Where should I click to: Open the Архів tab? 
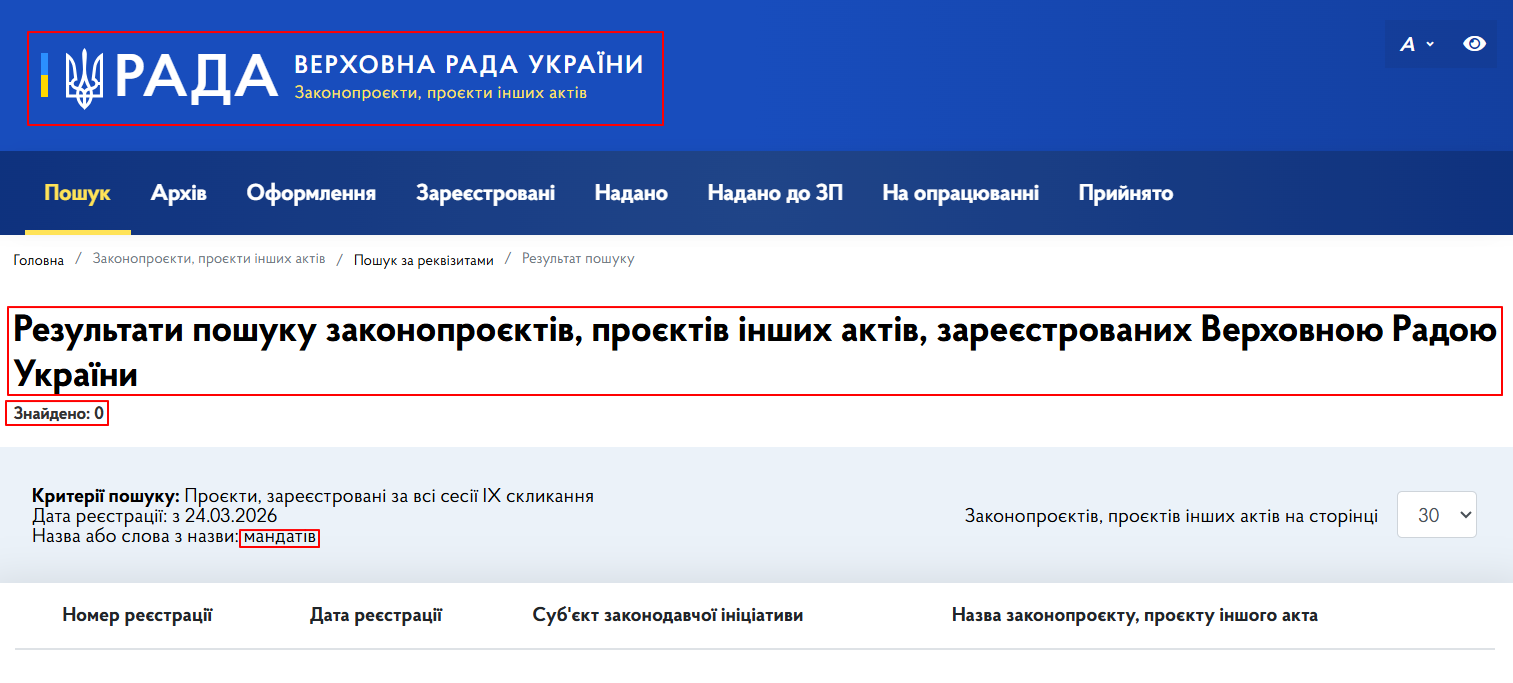179,193
